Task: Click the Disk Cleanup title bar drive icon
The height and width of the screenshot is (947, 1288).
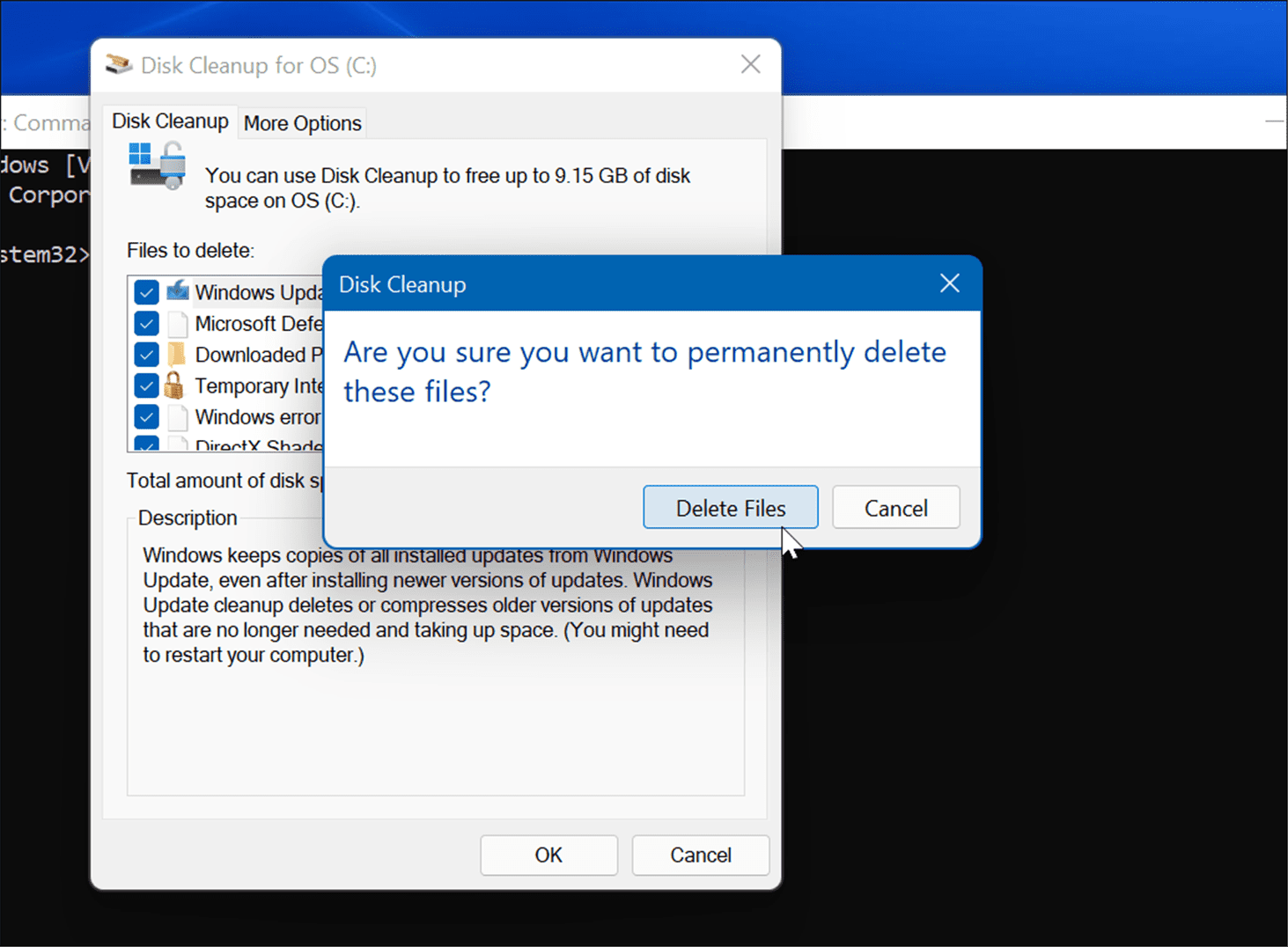Action: point(119,65)
